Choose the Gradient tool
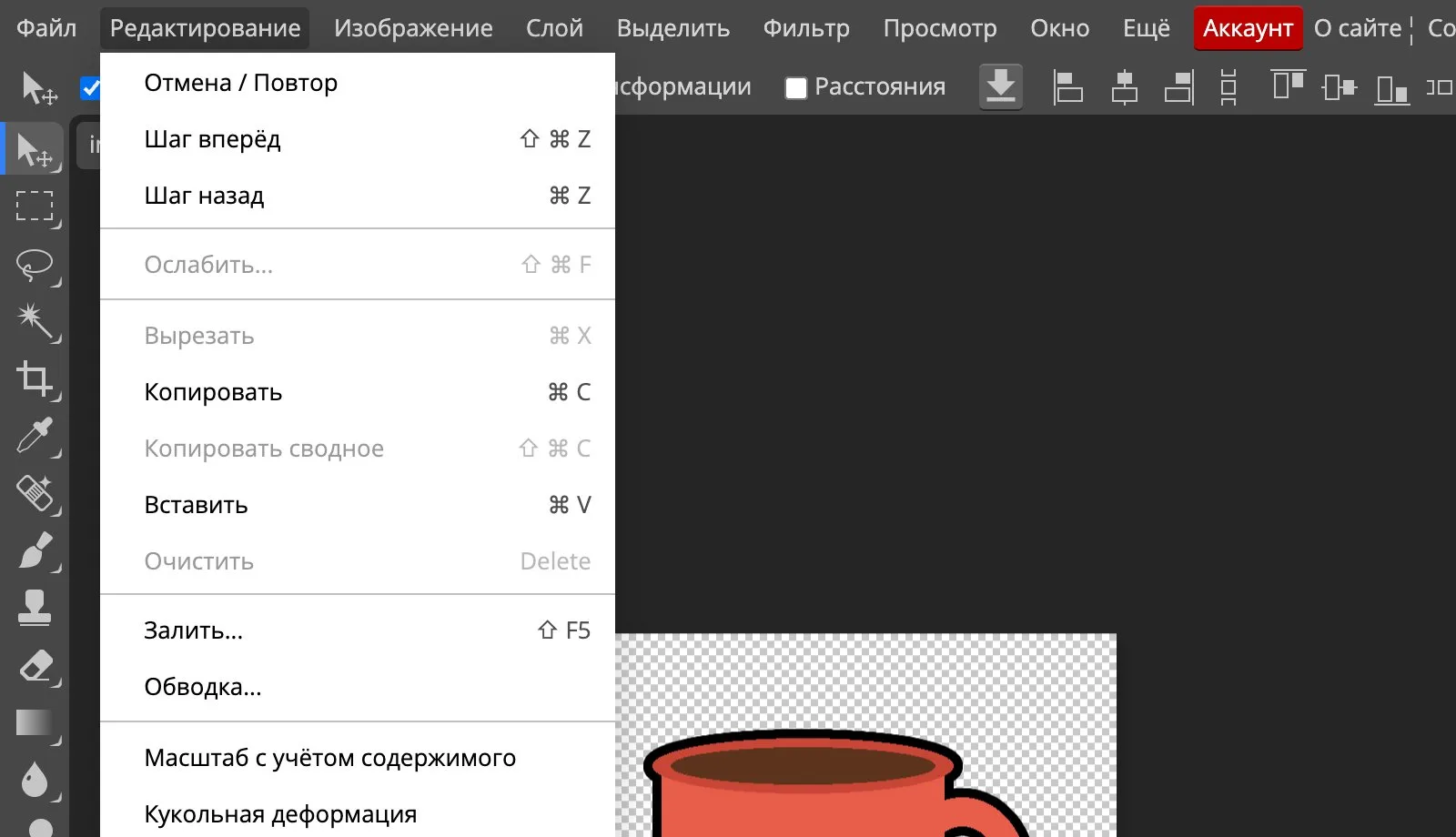Screen dimensions: 1456x837 tap(35, 723)
